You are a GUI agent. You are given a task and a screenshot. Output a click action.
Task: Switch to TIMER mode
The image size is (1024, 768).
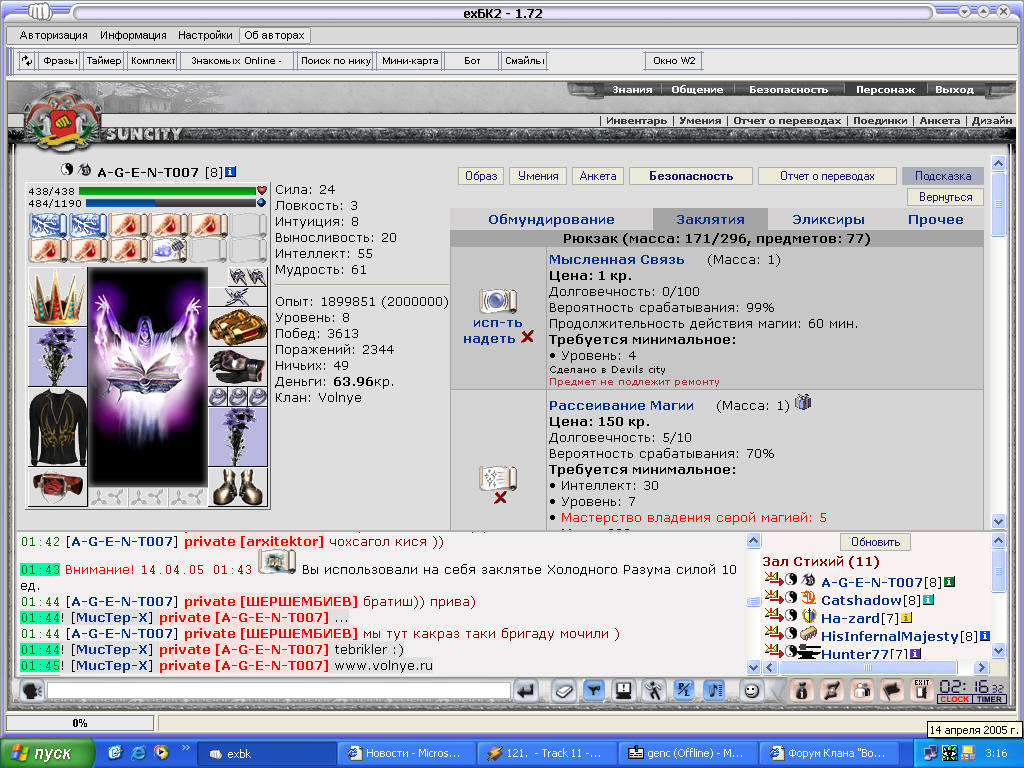point(989,699)
